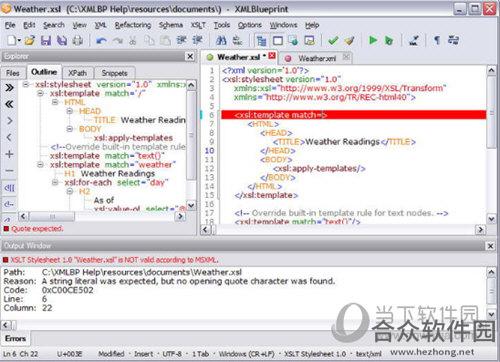500x362 pixels.
Task: Click the Redo arrow icon
Action: [x=117, y=41]
